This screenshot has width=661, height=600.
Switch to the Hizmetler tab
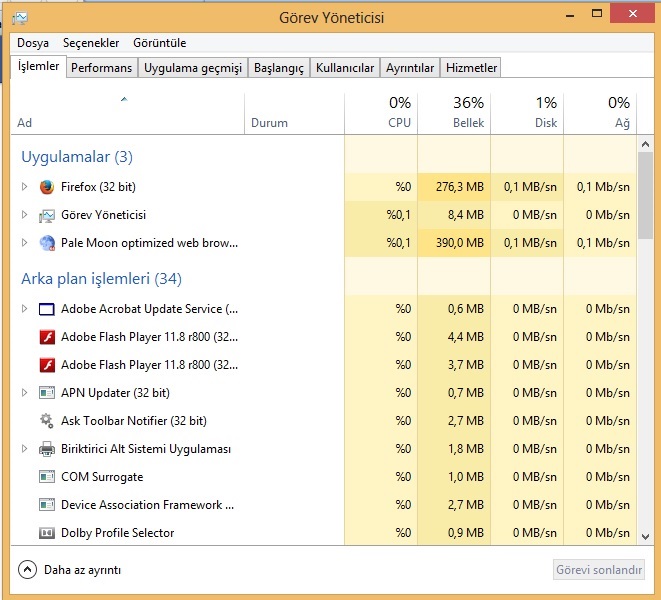pyautogui.click(x=471, y=68)
